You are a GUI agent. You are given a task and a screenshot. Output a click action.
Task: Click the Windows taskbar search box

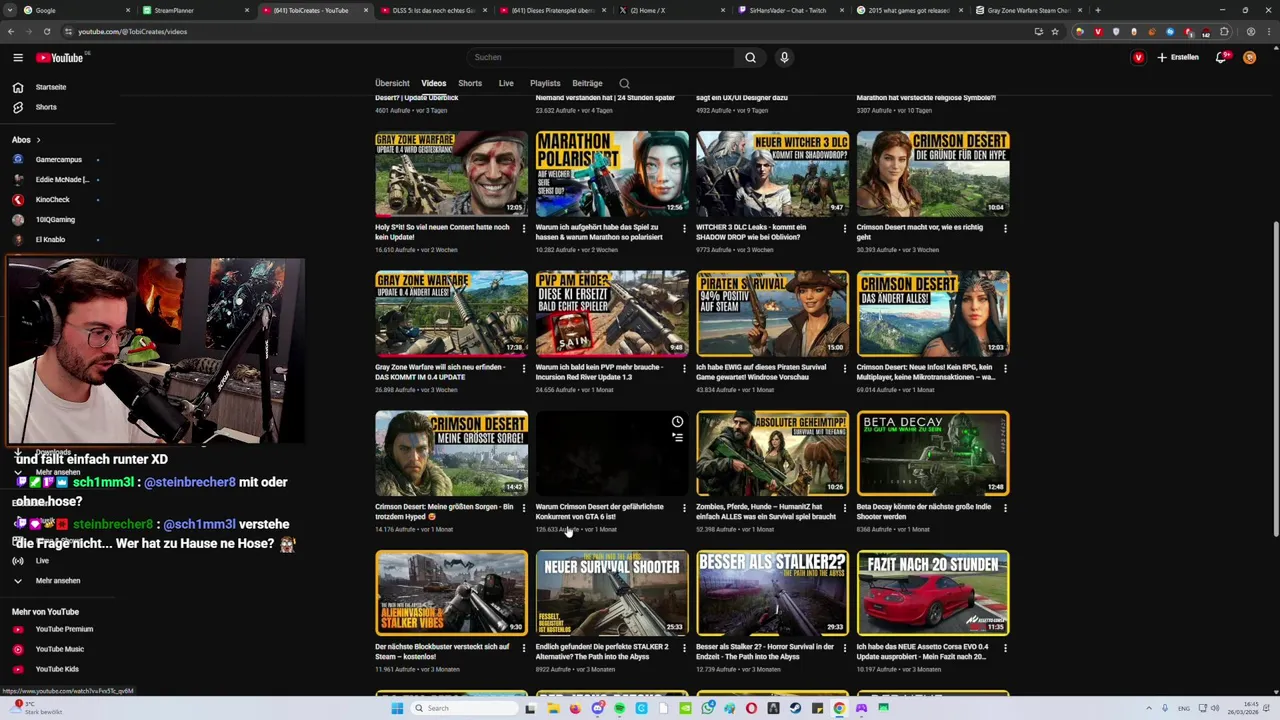coord(465,708)
